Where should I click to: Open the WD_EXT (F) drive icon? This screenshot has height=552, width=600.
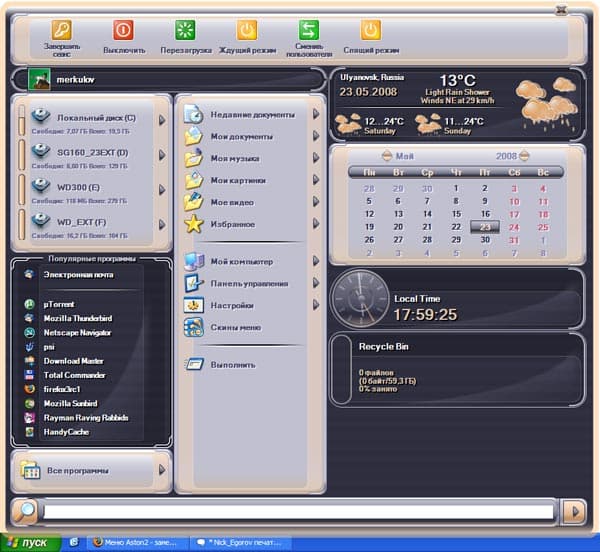41,220
